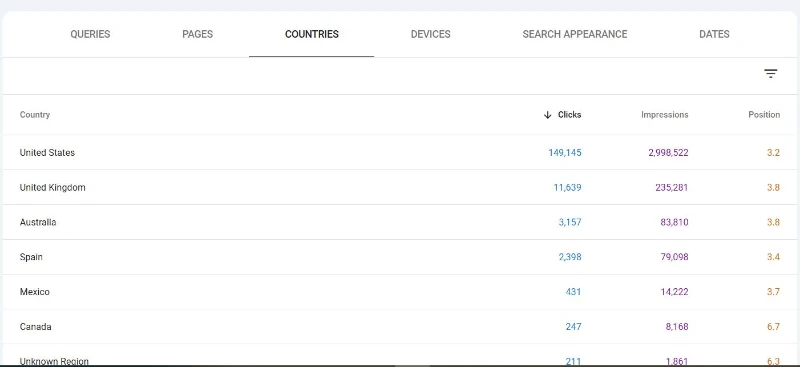Select the Spain country row

[x=400, y=257]
